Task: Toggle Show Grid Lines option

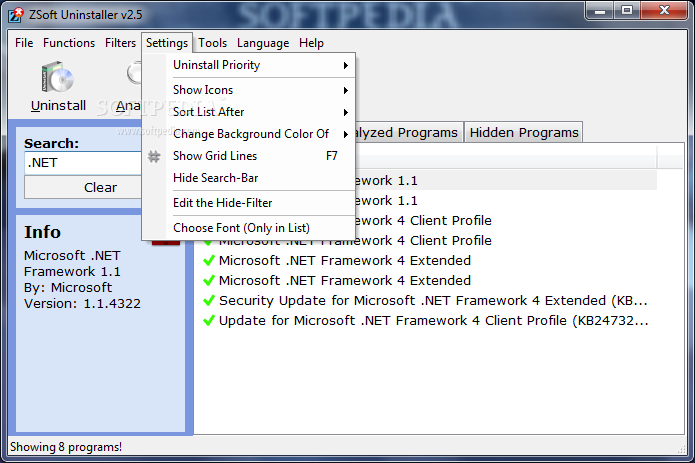Action: coord(249,156)
